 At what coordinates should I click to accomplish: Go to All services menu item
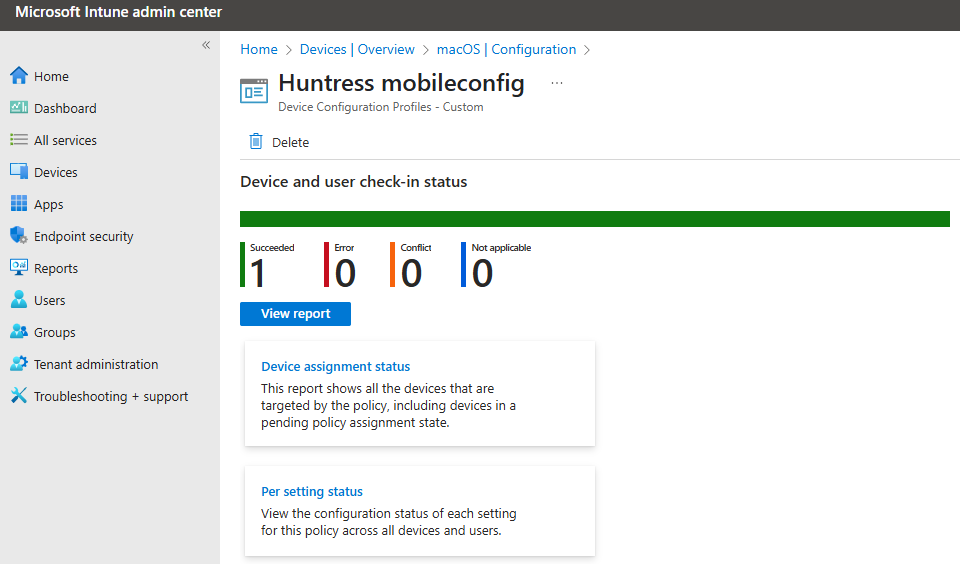pyautogui.click(x=65, y=140)
